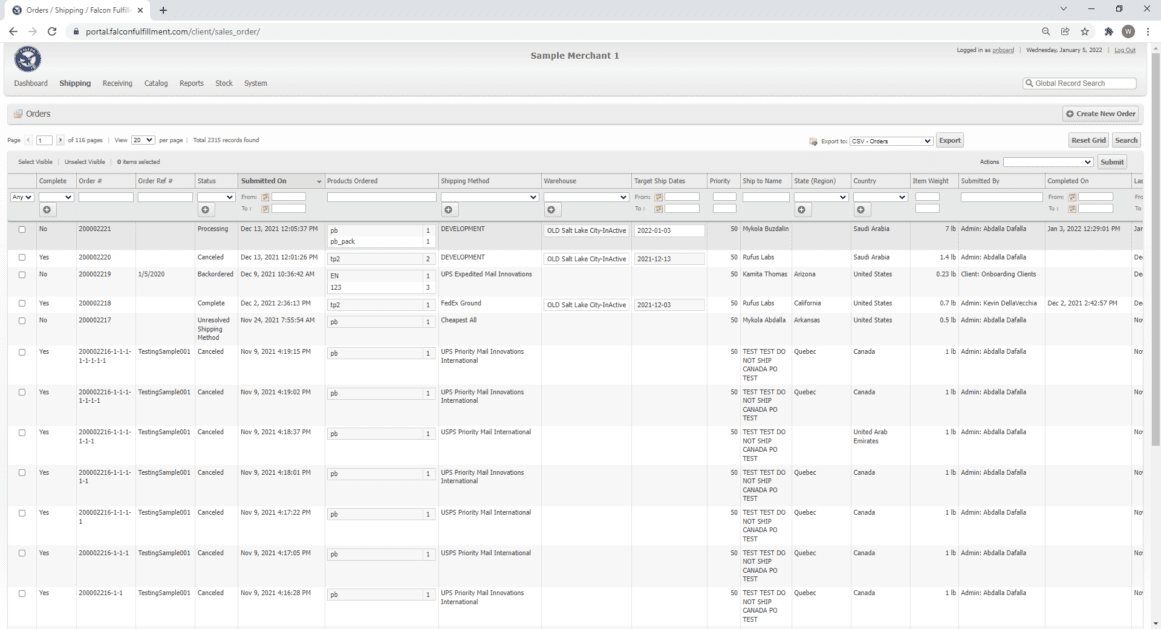Click the Reset Grid button
The width and height of the screenshot is (1161, 629).
(1088, 140)
